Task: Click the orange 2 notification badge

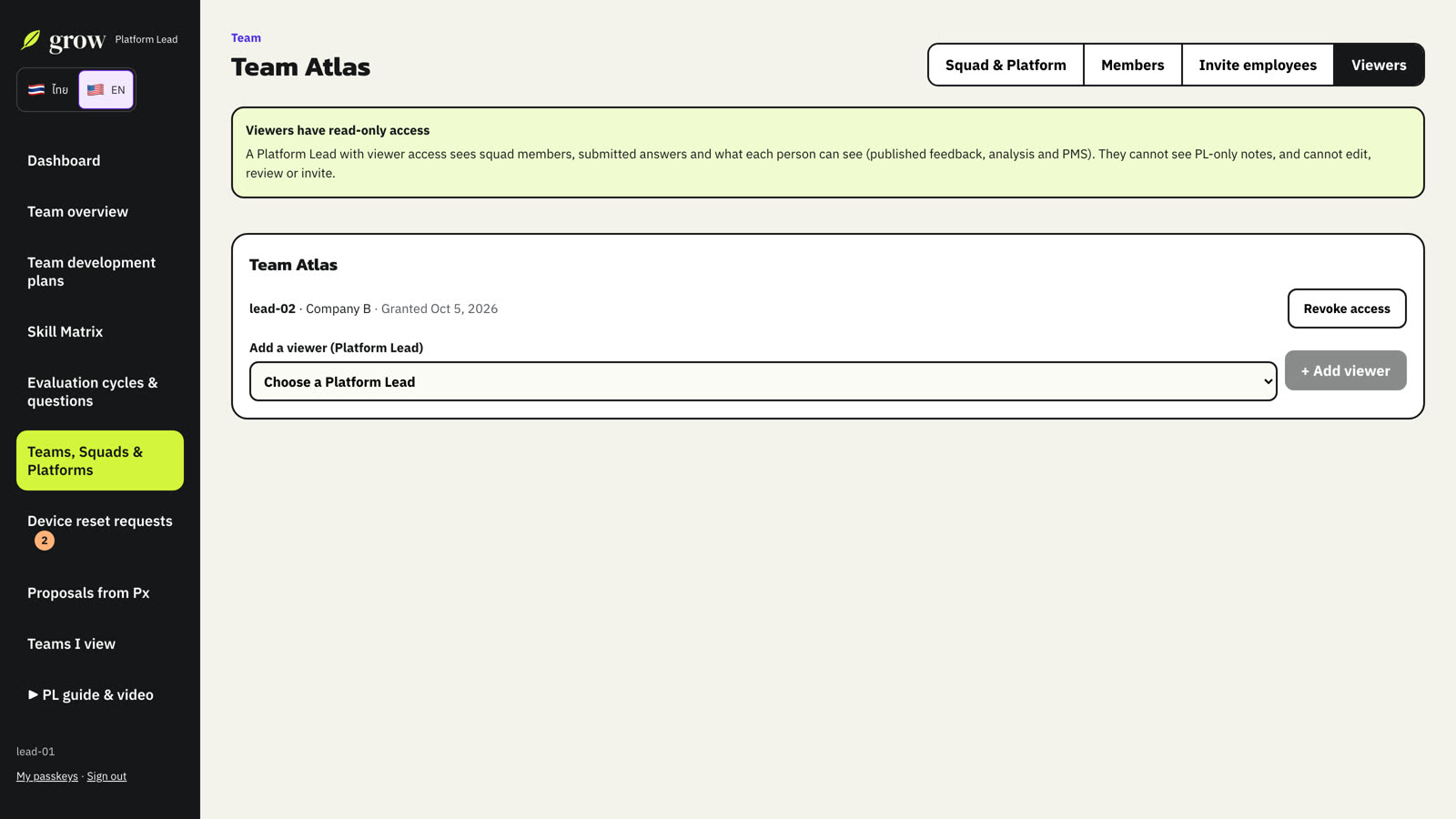Action: tap(45, 541)
